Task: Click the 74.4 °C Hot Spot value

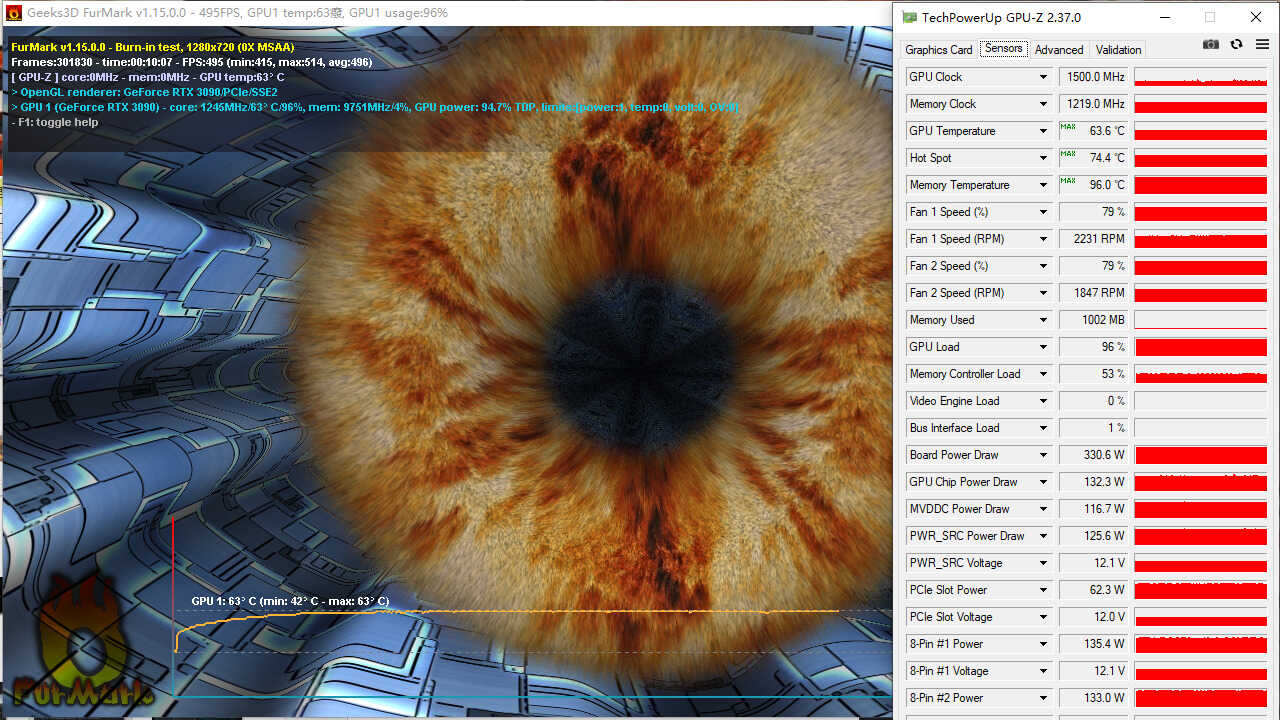Action: (x=1094, y=158)
